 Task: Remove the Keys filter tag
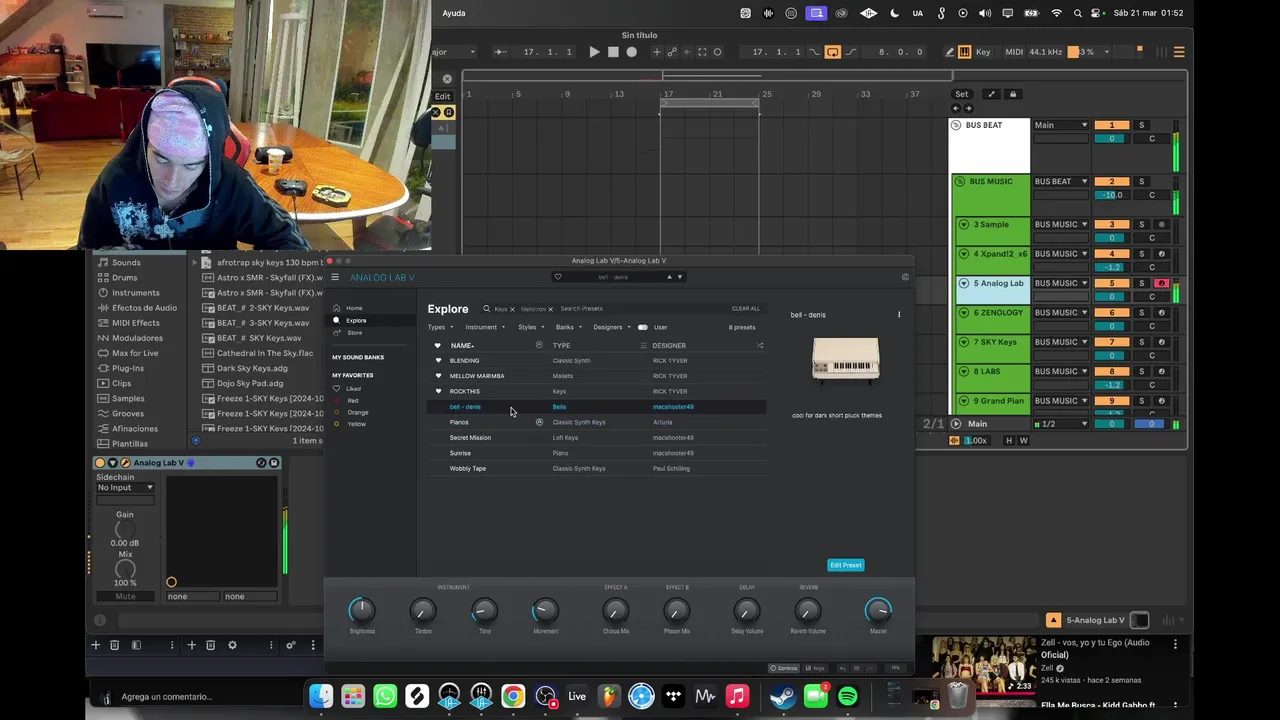pos(512,309)
